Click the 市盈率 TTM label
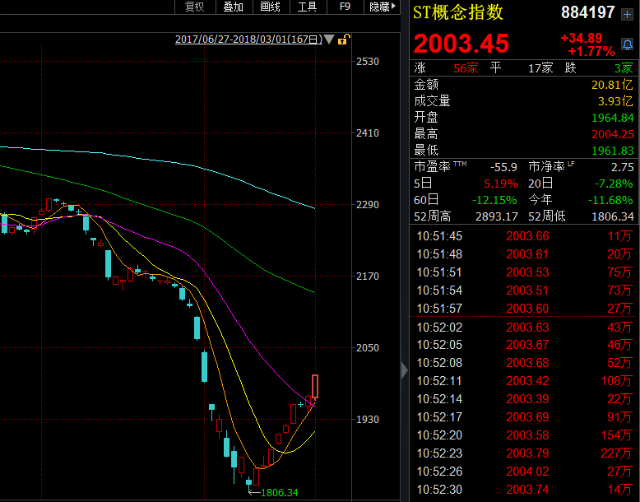The image size is (640, 502). point(440,167)
